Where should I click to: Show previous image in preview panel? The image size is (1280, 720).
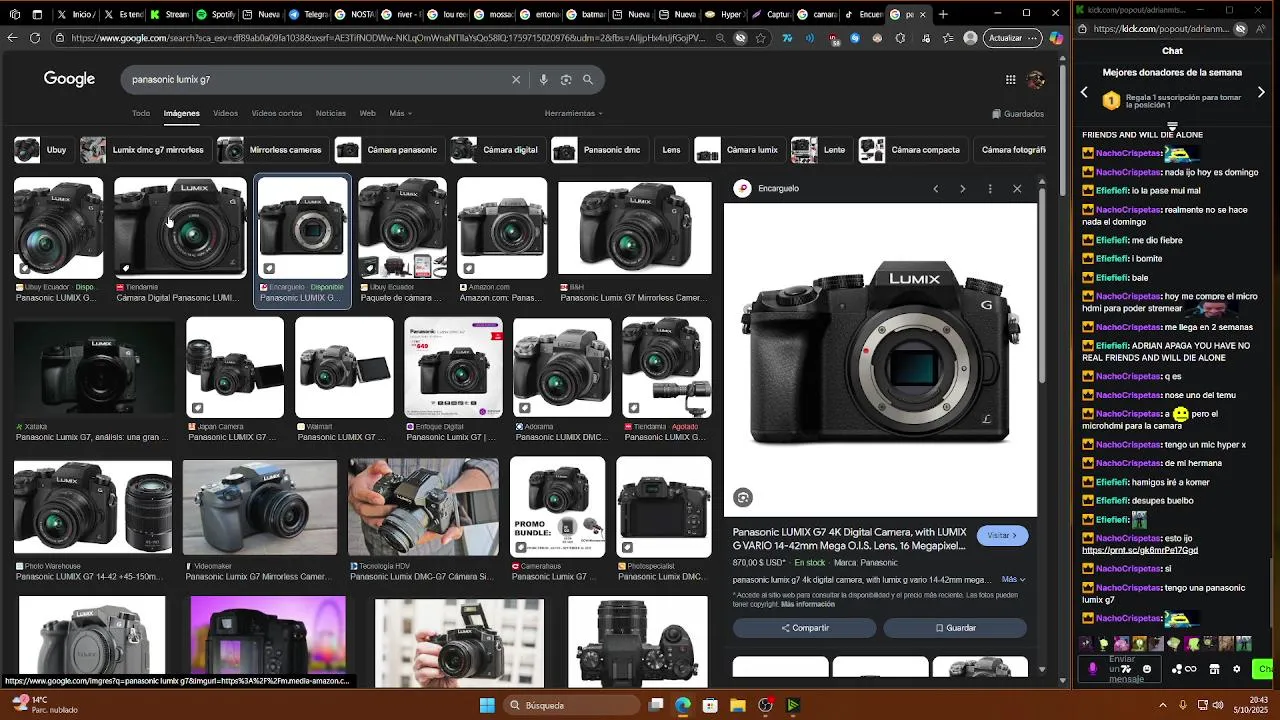936,188
